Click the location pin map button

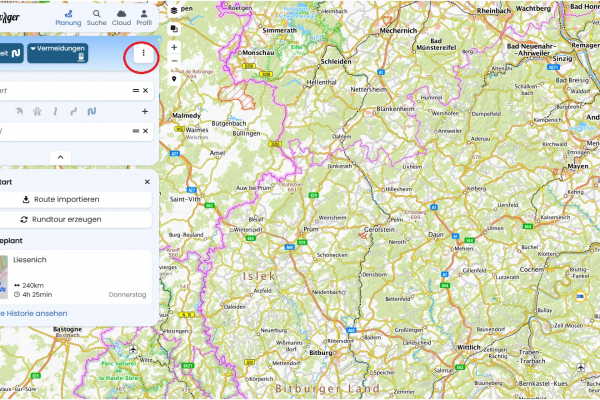point(174,79)
